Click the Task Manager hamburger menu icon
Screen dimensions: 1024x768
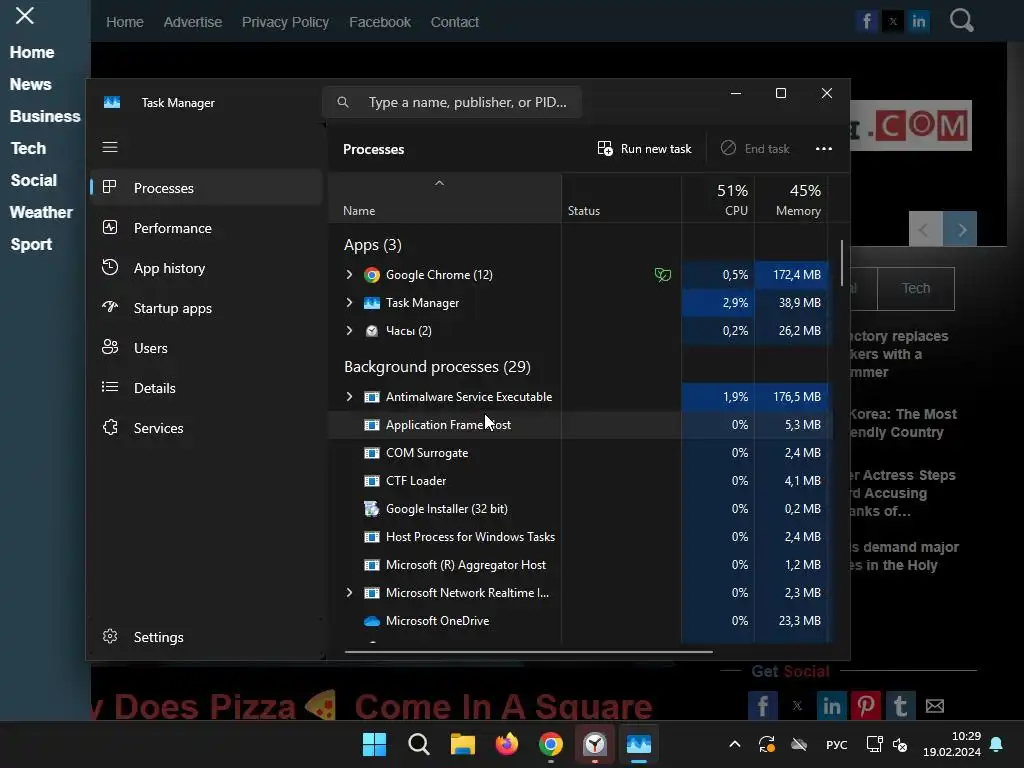[x=110, y=147]
